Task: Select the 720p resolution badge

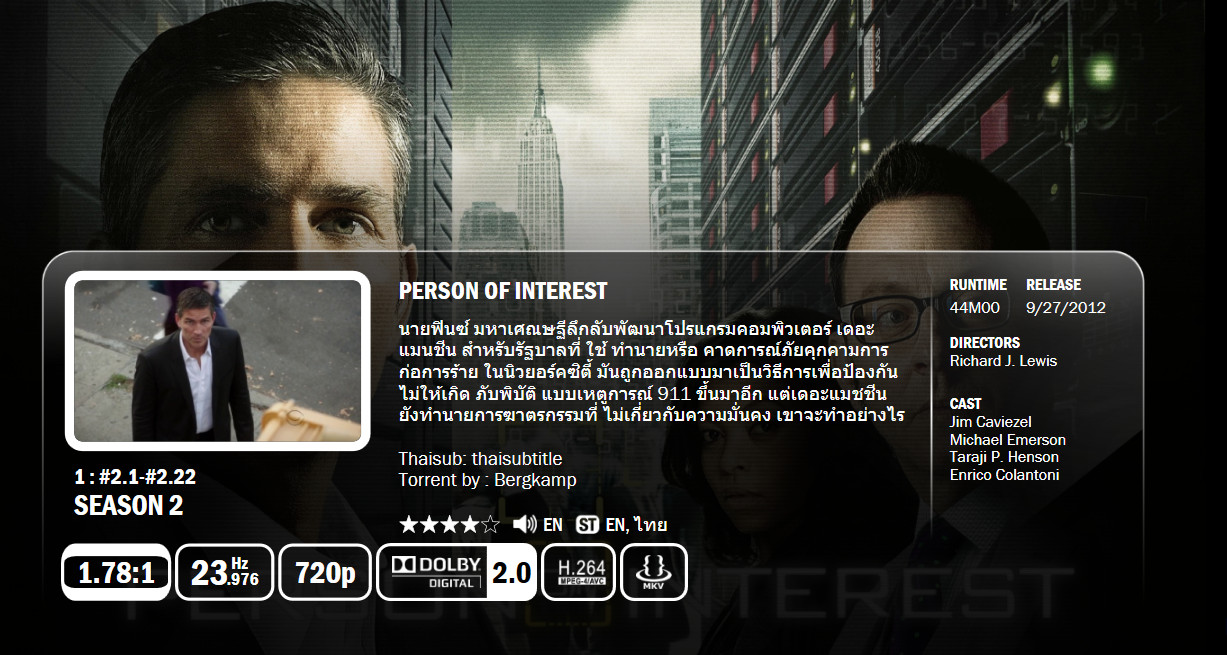Action: (325, 572)
